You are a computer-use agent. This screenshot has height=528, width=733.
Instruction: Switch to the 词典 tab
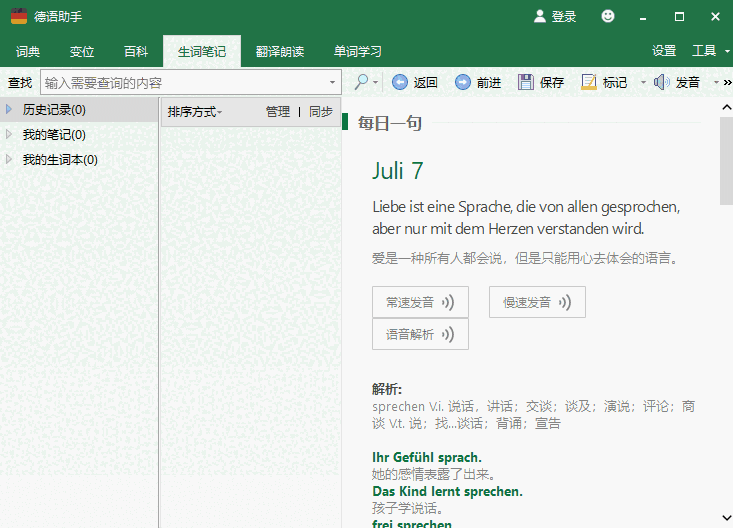tap(28, 51)
